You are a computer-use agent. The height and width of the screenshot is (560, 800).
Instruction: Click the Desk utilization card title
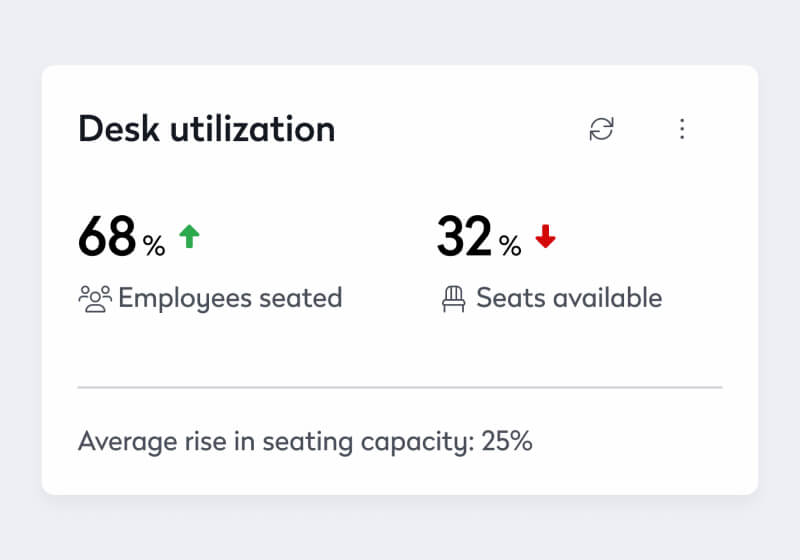206,129
